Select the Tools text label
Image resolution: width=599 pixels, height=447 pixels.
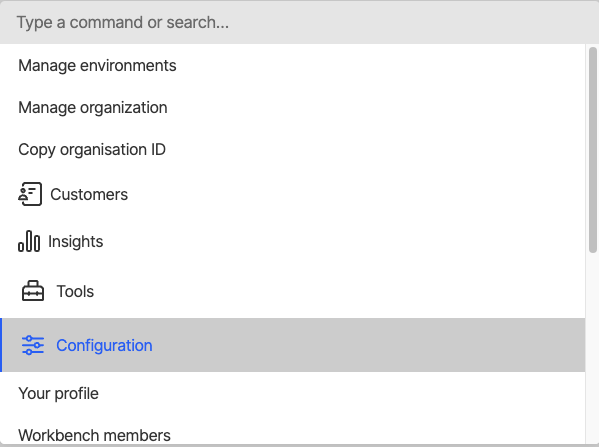click(x=75, y=292)
